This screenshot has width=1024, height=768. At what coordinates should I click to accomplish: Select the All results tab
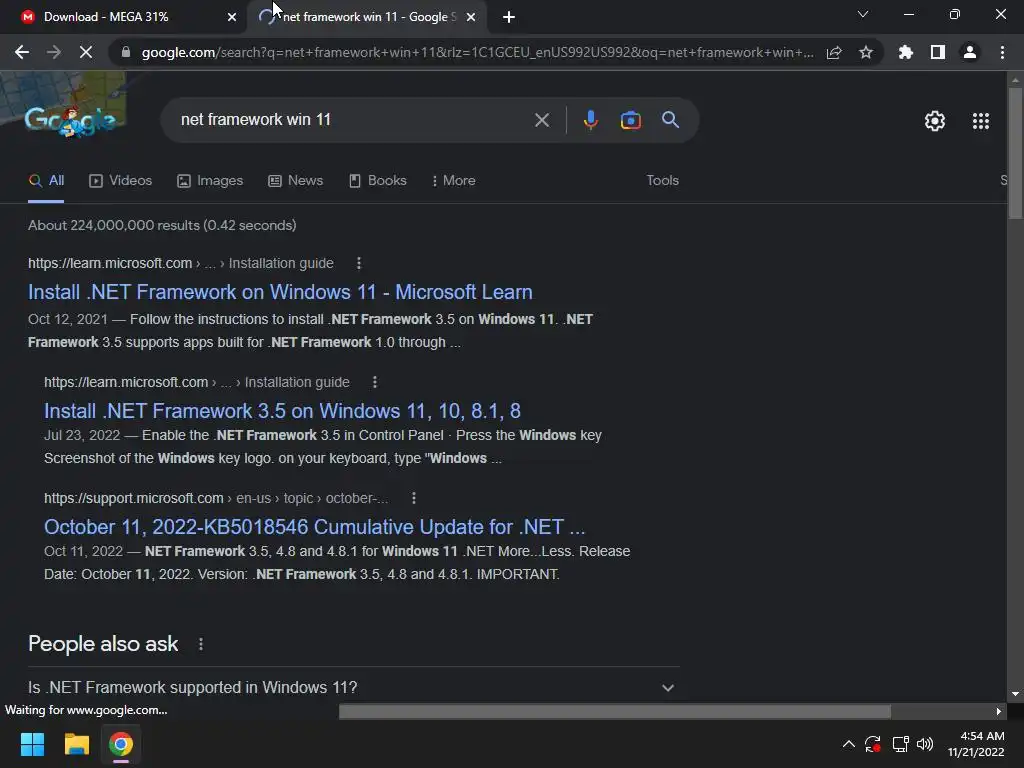[x=46, y=181]
